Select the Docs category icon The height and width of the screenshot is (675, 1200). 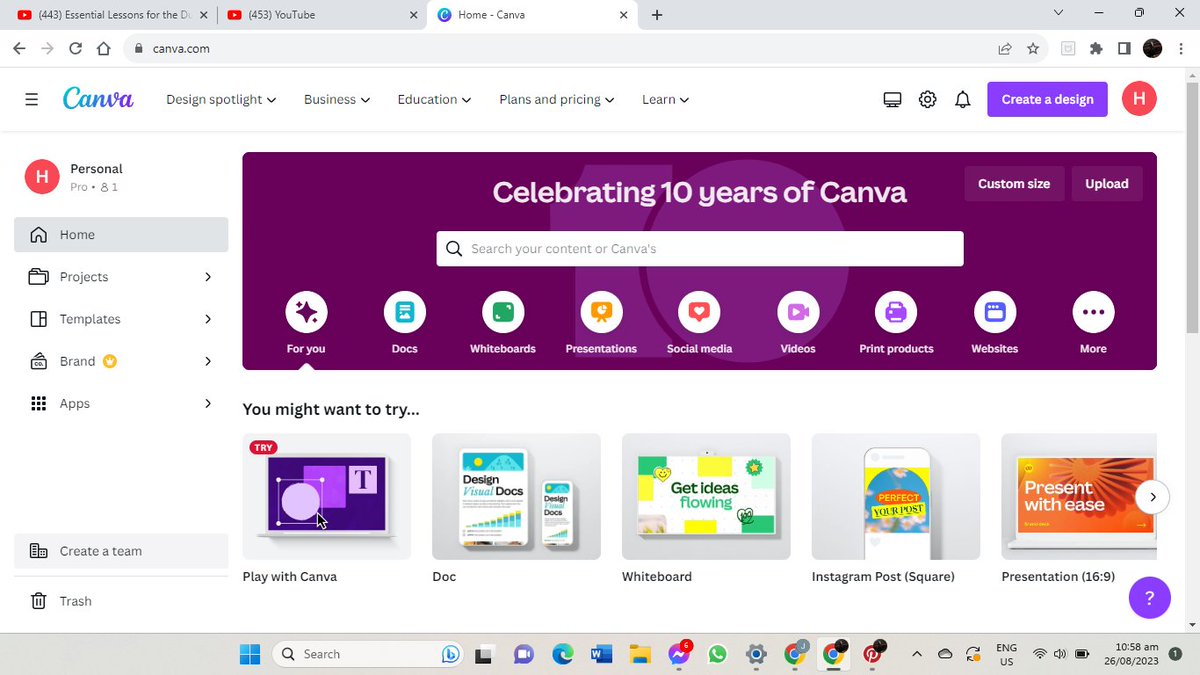point(405,312)
